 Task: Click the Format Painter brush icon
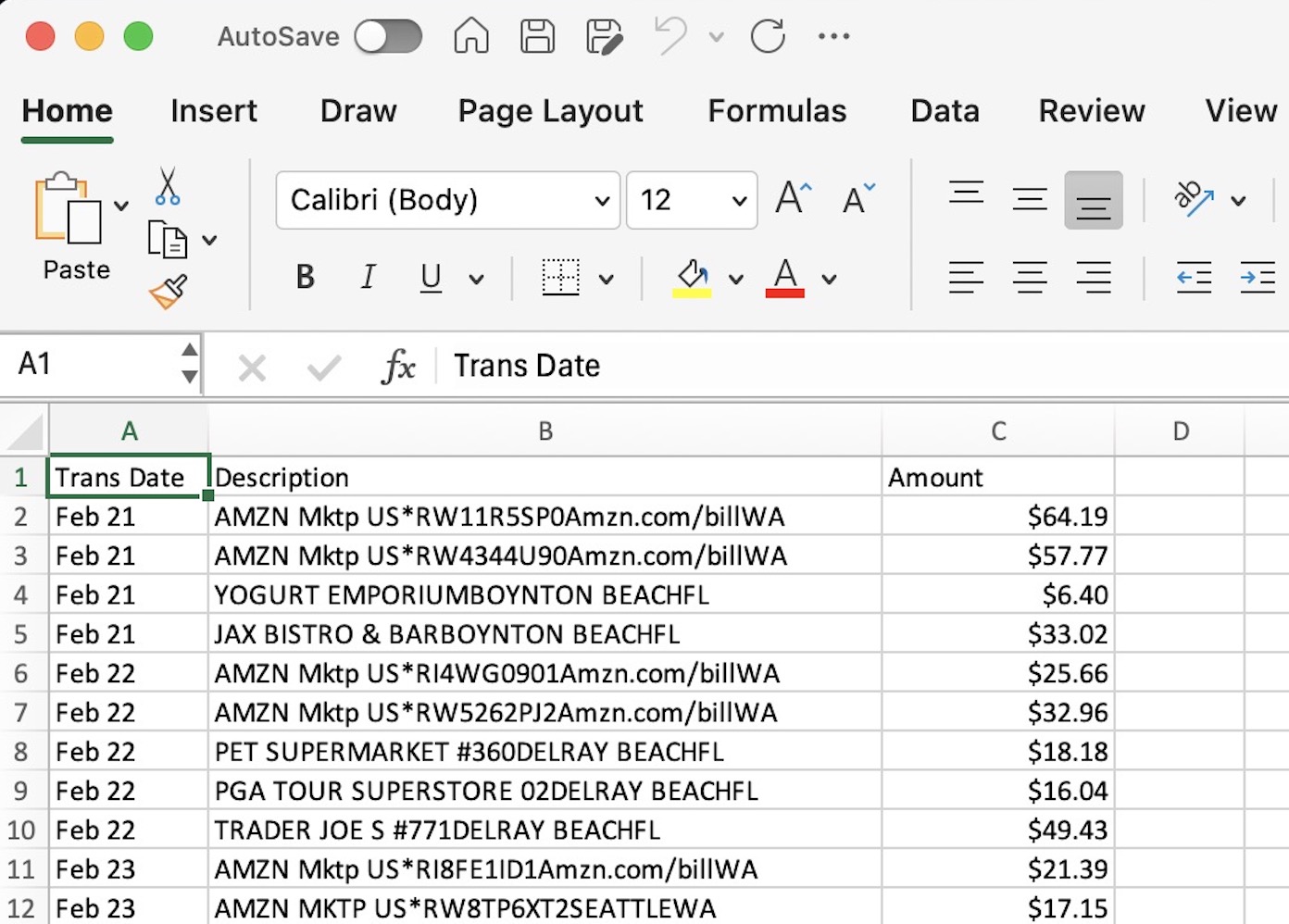(x=169, y=292)
